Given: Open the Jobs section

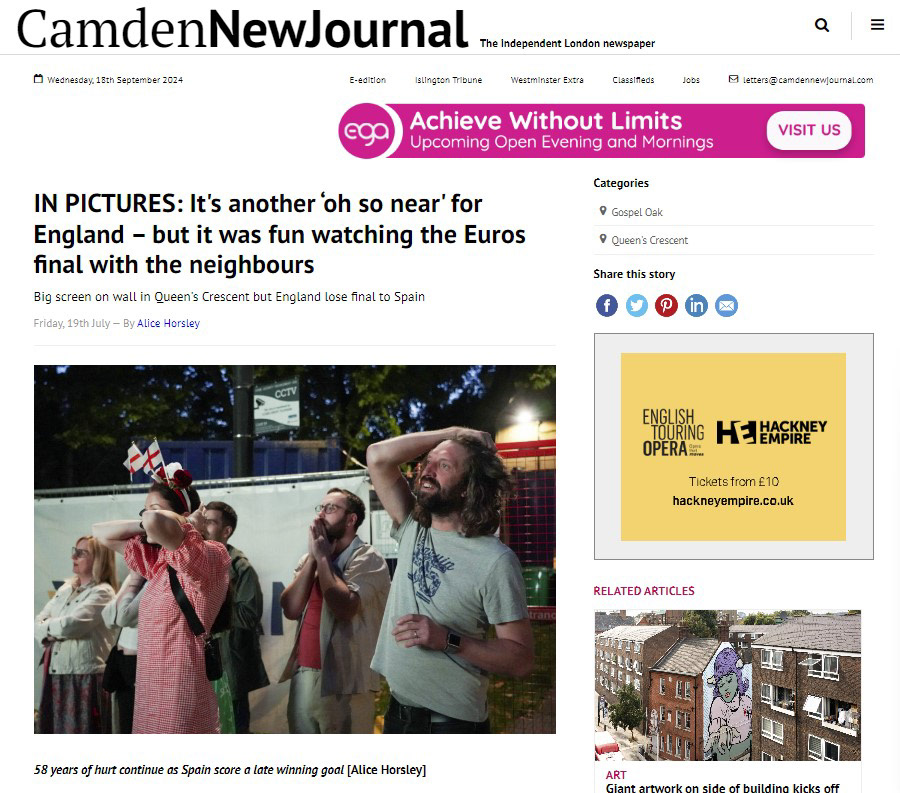Looking at the screenshot, I should 691,80.
